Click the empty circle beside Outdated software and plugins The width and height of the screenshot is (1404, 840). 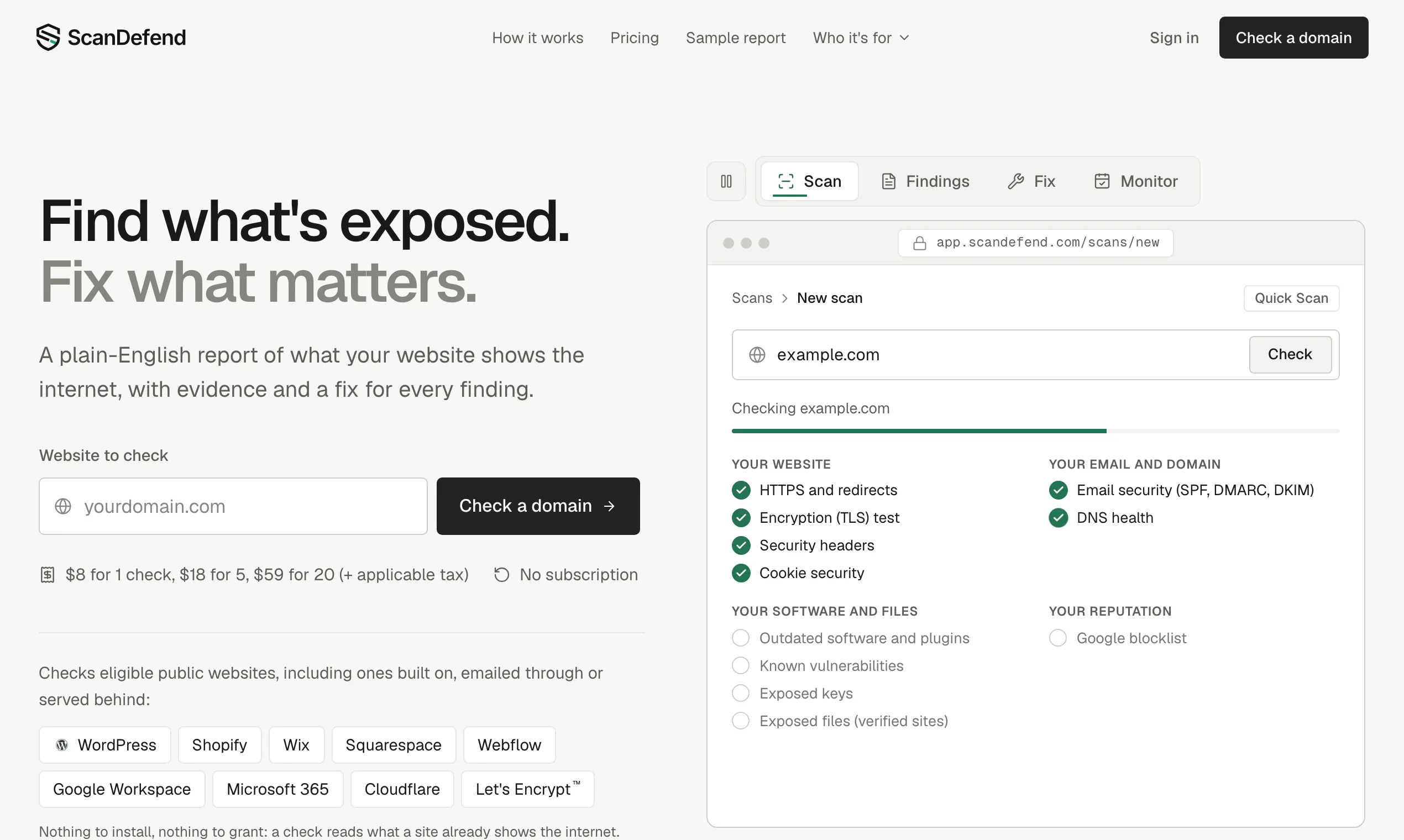click(741, 638)
